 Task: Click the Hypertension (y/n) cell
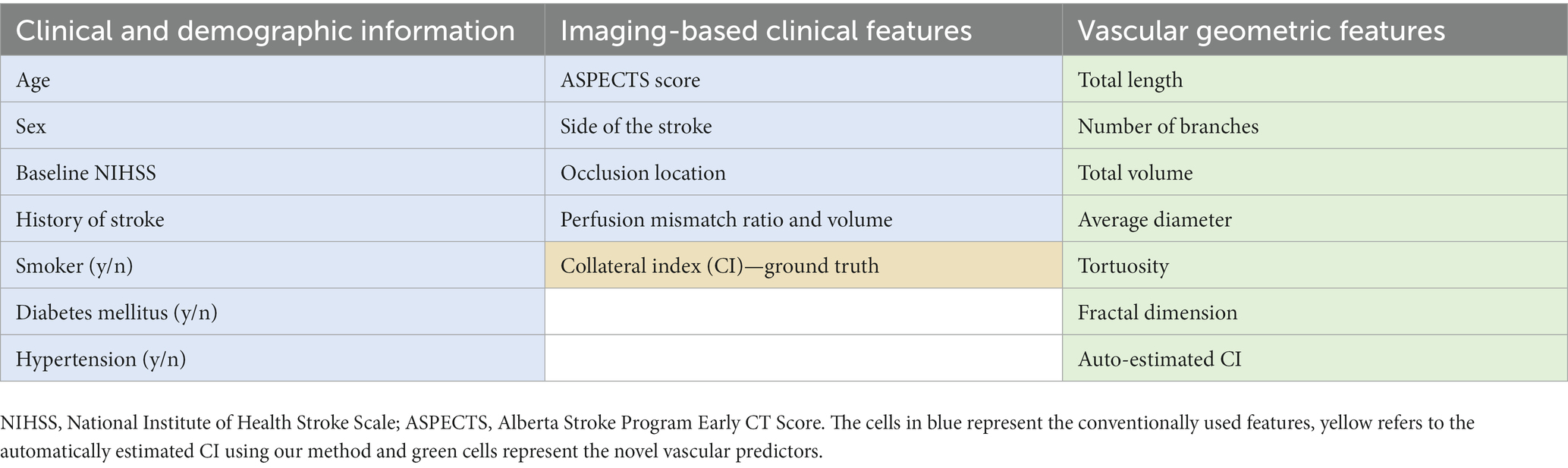(x=272, y=358)
